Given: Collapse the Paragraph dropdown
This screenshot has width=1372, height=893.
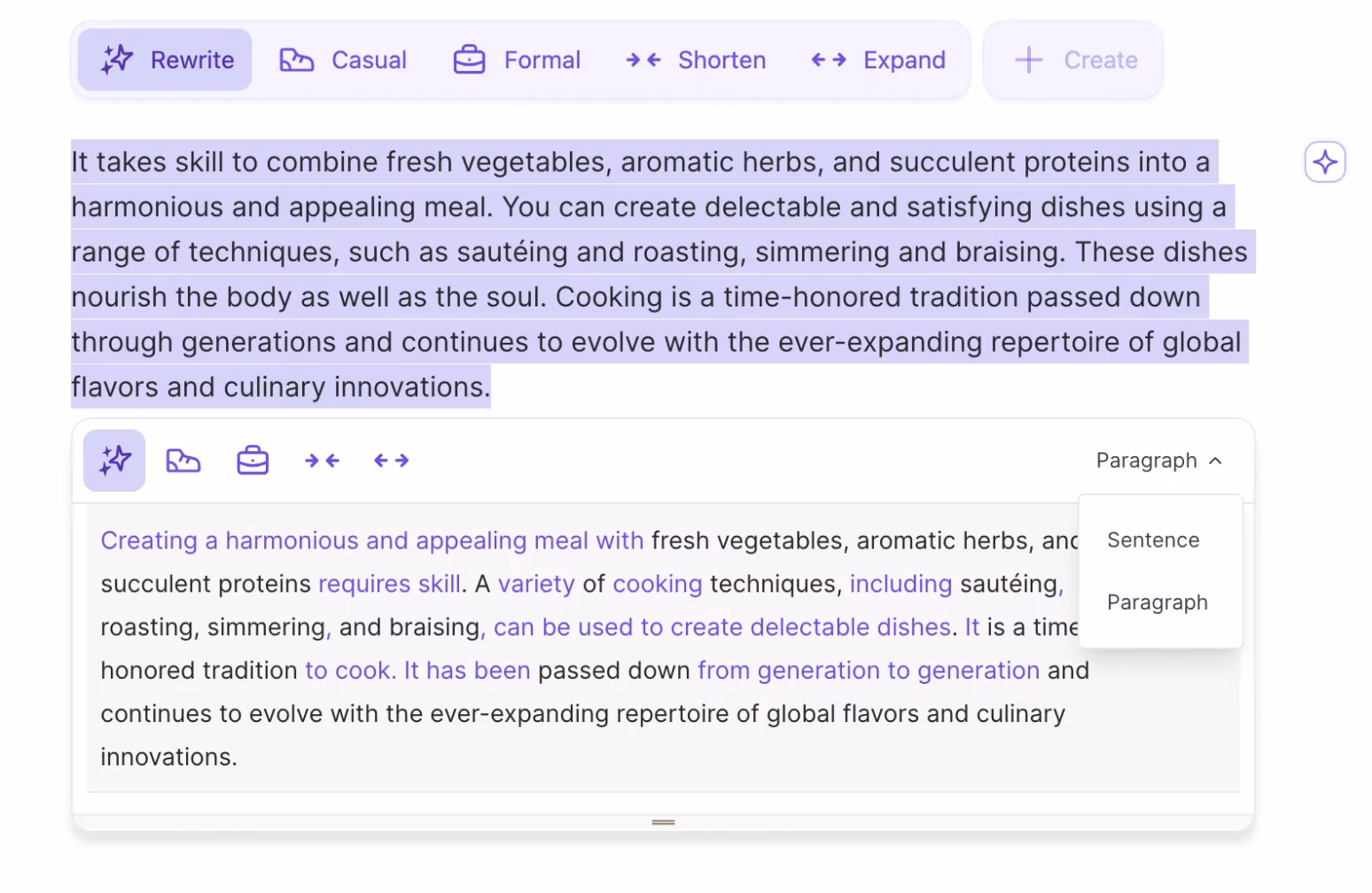Looking at the screenshot, I should (1158, 461).
